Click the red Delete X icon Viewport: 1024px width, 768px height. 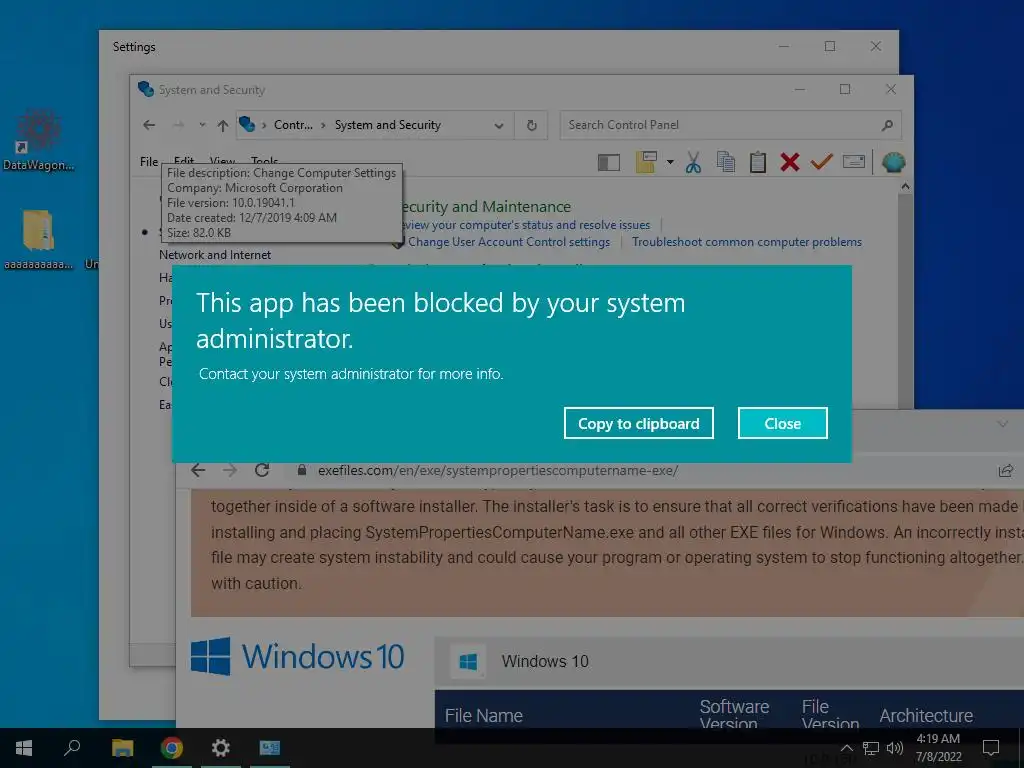[790, 162]
